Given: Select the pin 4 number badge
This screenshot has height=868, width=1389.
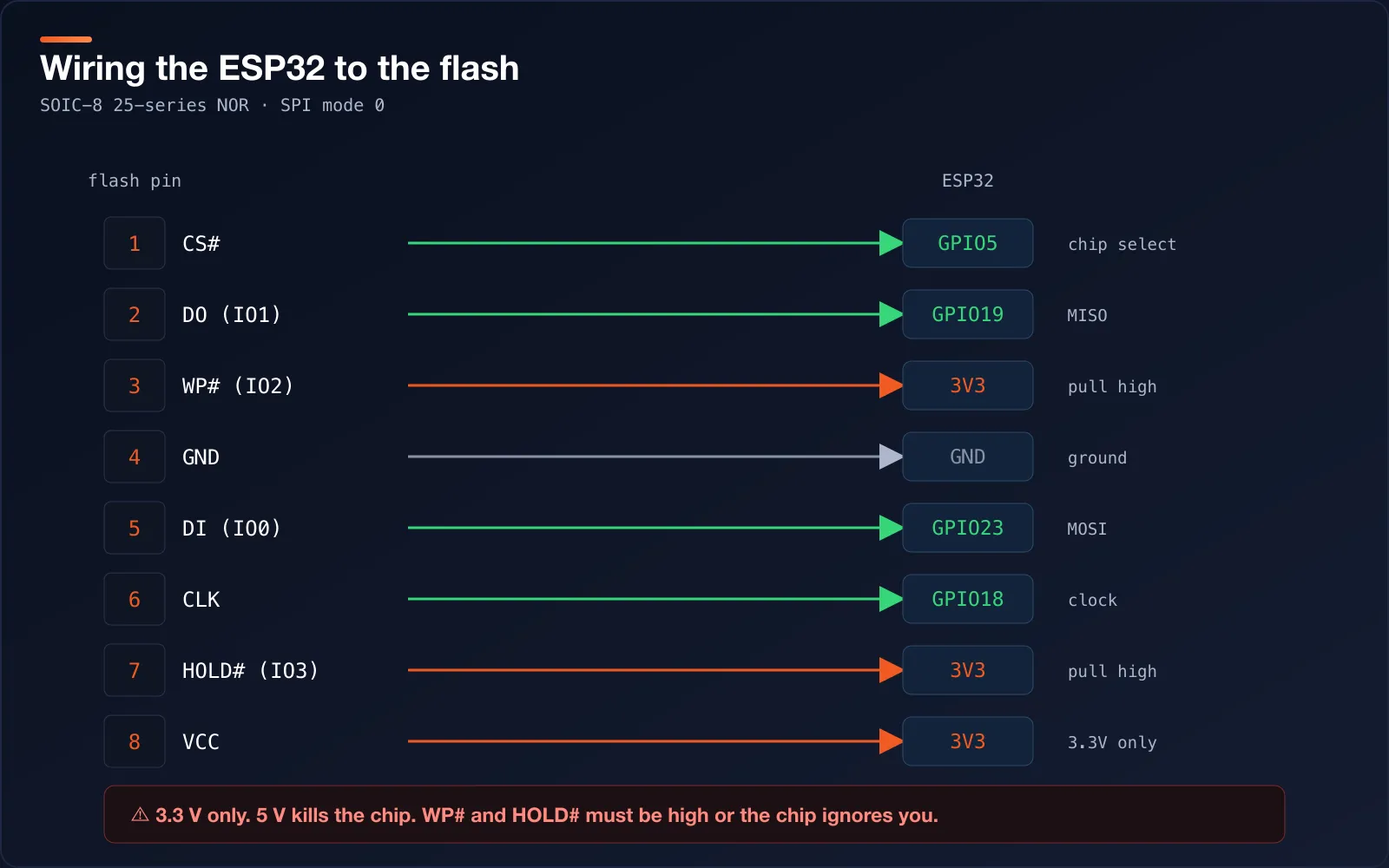Looking at the screenshot, I should click(135, 457).
